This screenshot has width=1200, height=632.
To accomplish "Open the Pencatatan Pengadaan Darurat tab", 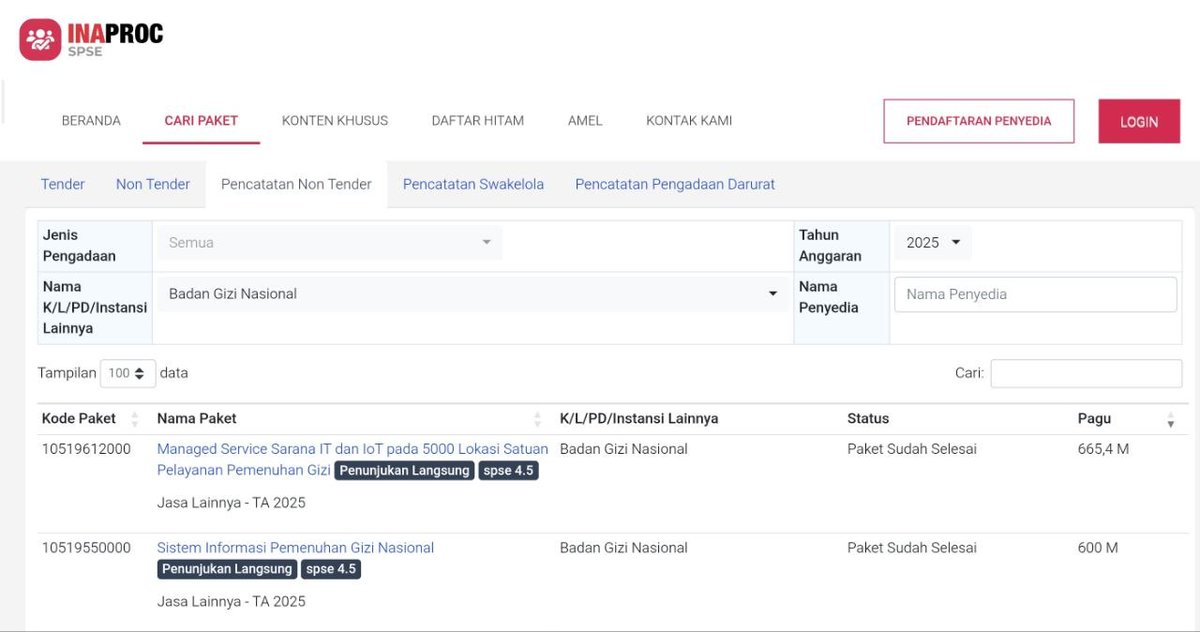I will (675, 184).
